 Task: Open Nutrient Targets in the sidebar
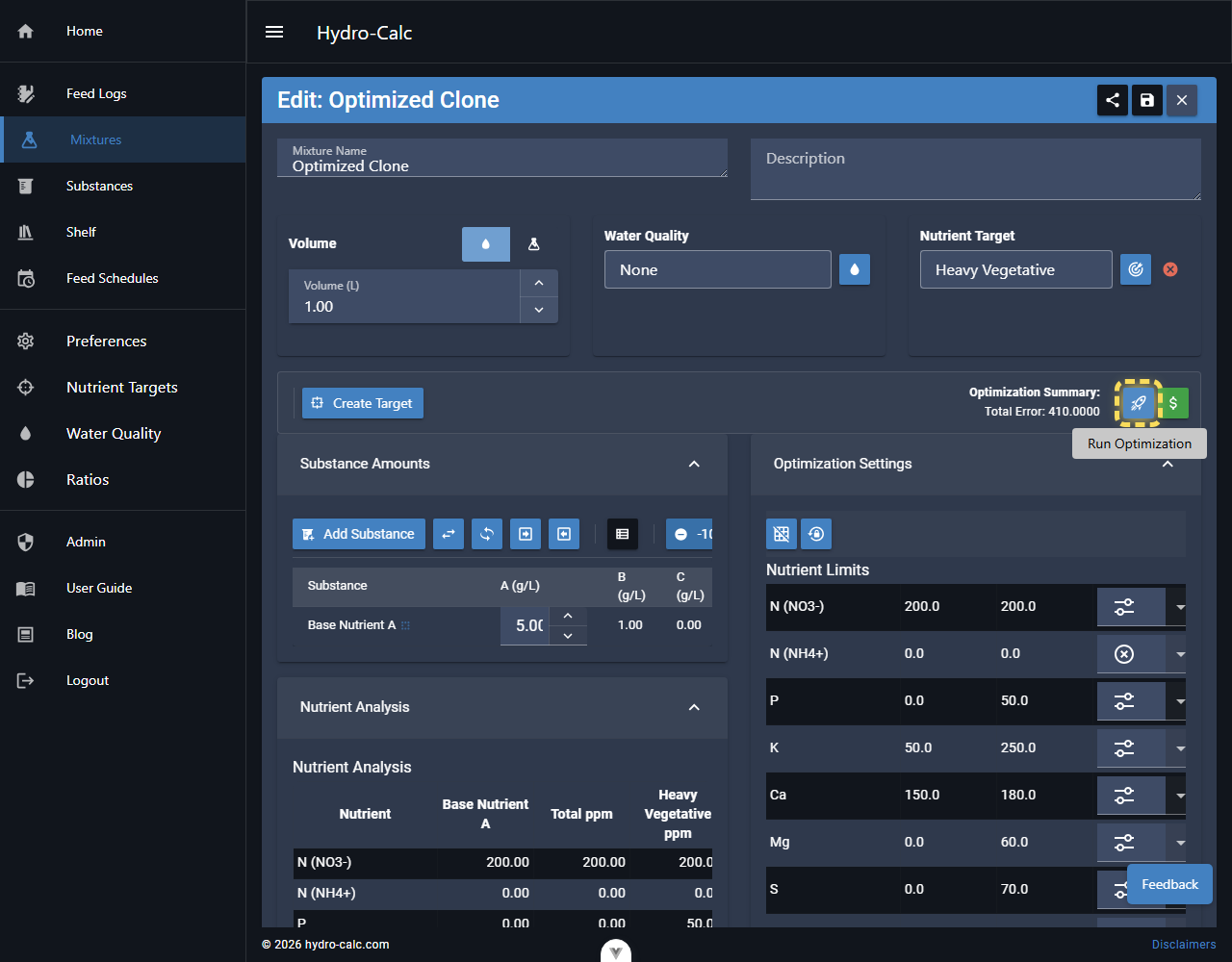(123, 387)
